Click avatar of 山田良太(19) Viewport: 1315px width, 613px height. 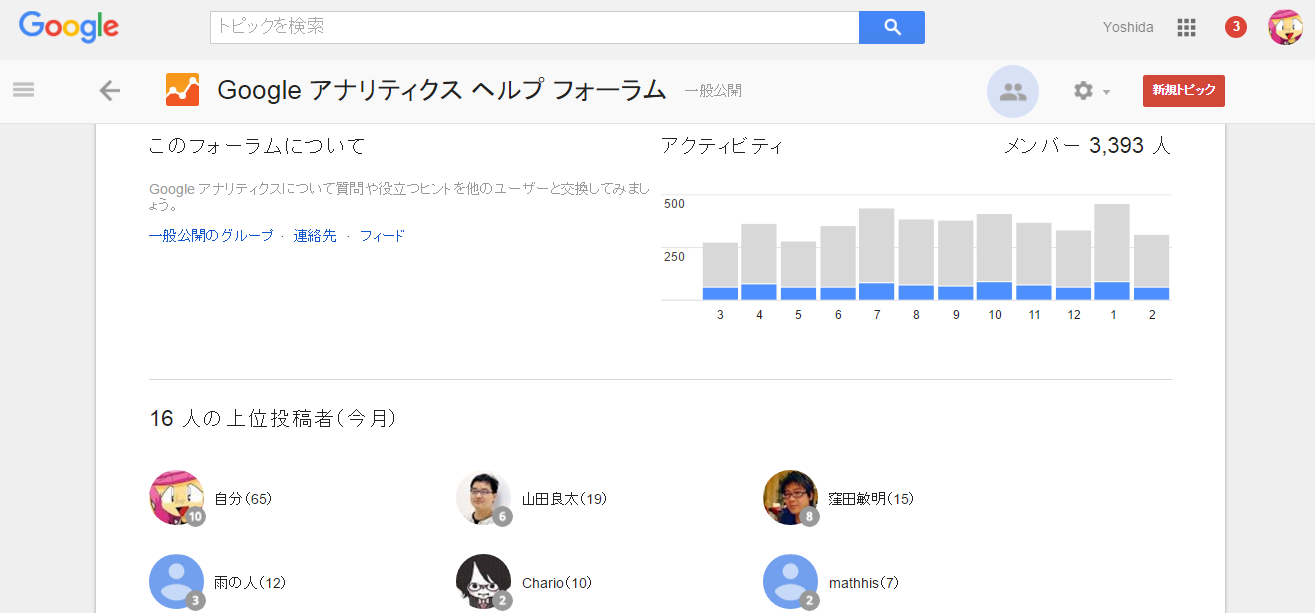[483, 498]
